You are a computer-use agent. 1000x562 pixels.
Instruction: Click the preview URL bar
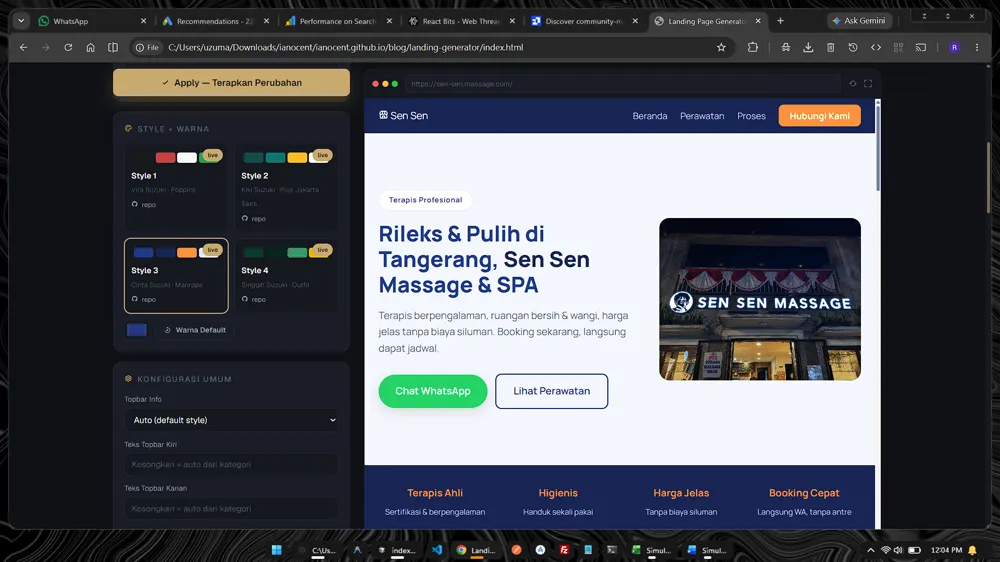coord(622,84)
